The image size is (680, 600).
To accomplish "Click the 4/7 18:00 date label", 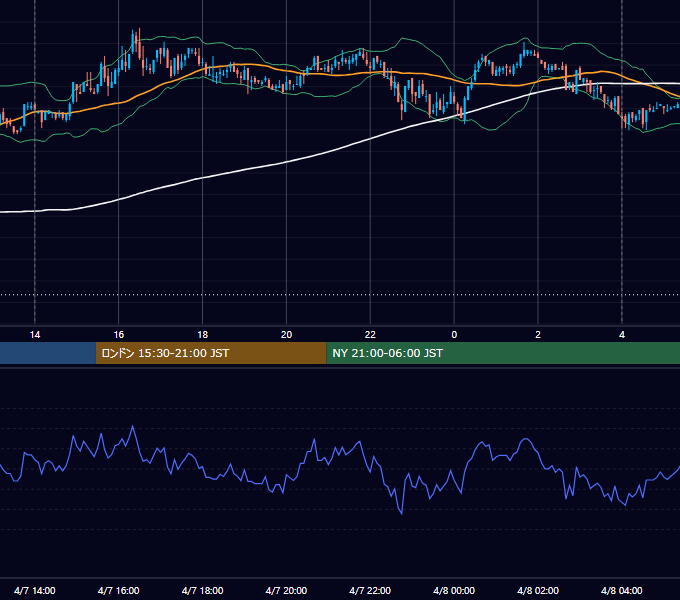I will click(x=203, y=591).
